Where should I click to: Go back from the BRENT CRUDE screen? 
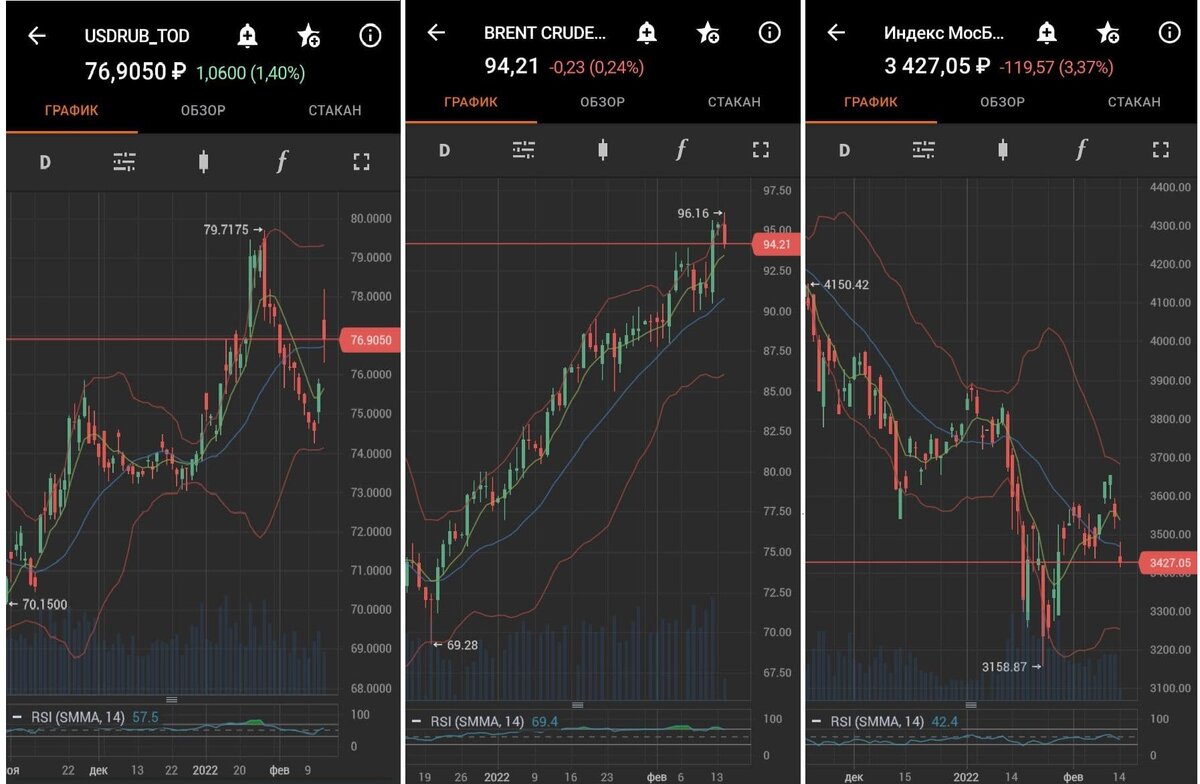(x=436, y=32)
